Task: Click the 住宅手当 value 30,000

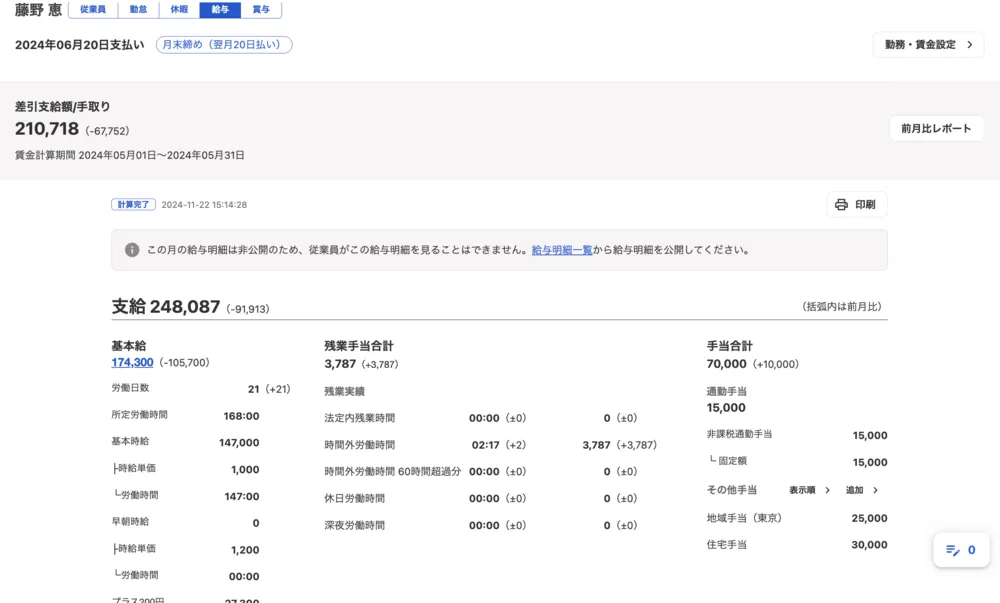Action: pos(869,545)
